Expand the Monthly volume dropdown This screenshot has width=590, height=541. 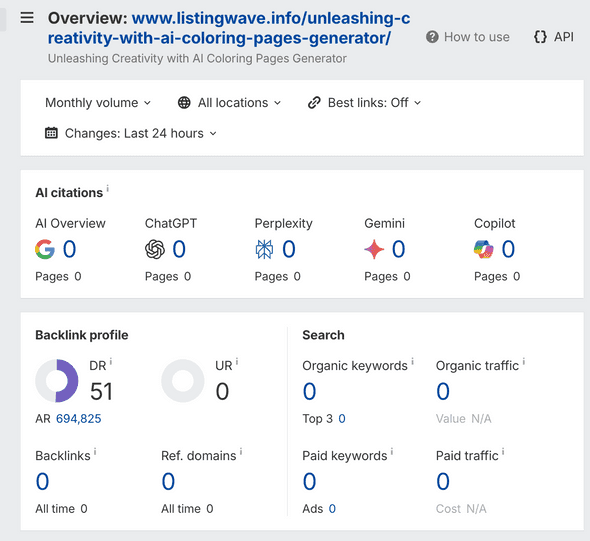point(98,103)
